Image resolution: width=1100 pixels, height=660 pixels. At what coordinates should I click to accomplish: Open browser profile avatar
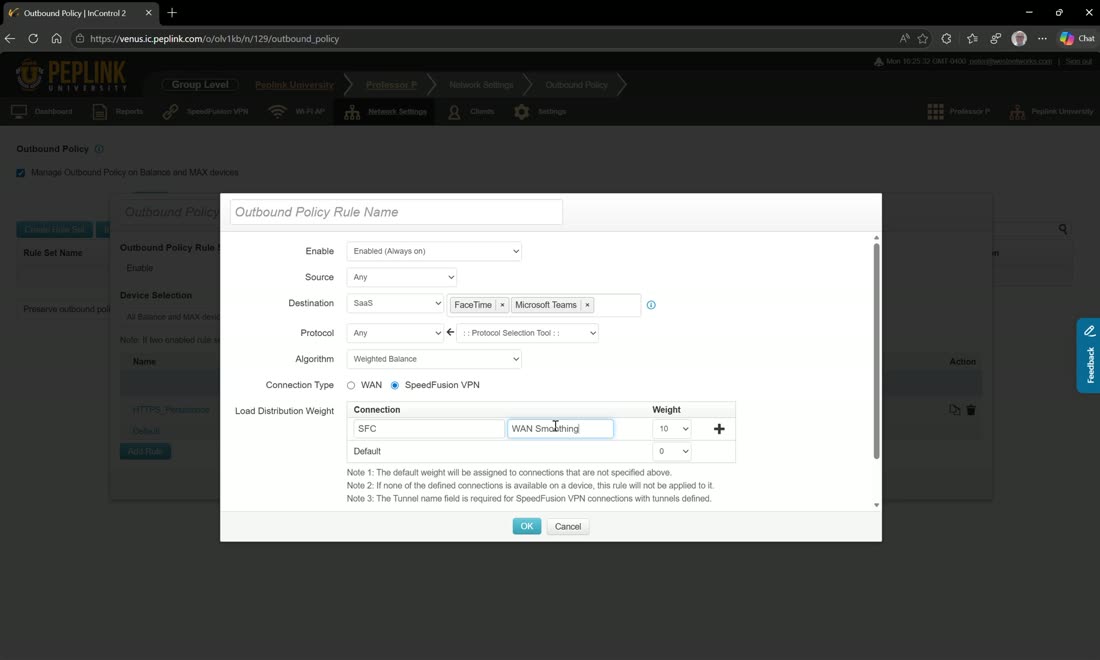(1019, 39)
